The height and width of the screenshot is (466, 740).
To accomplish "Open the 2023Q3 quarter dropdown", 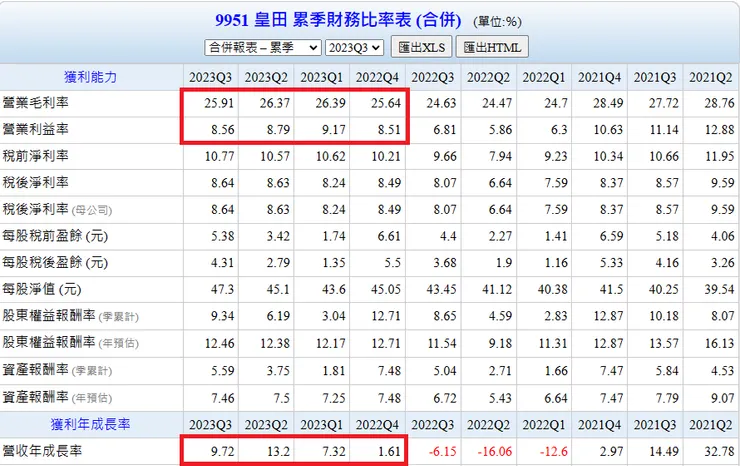I will [x=354, y=48].
